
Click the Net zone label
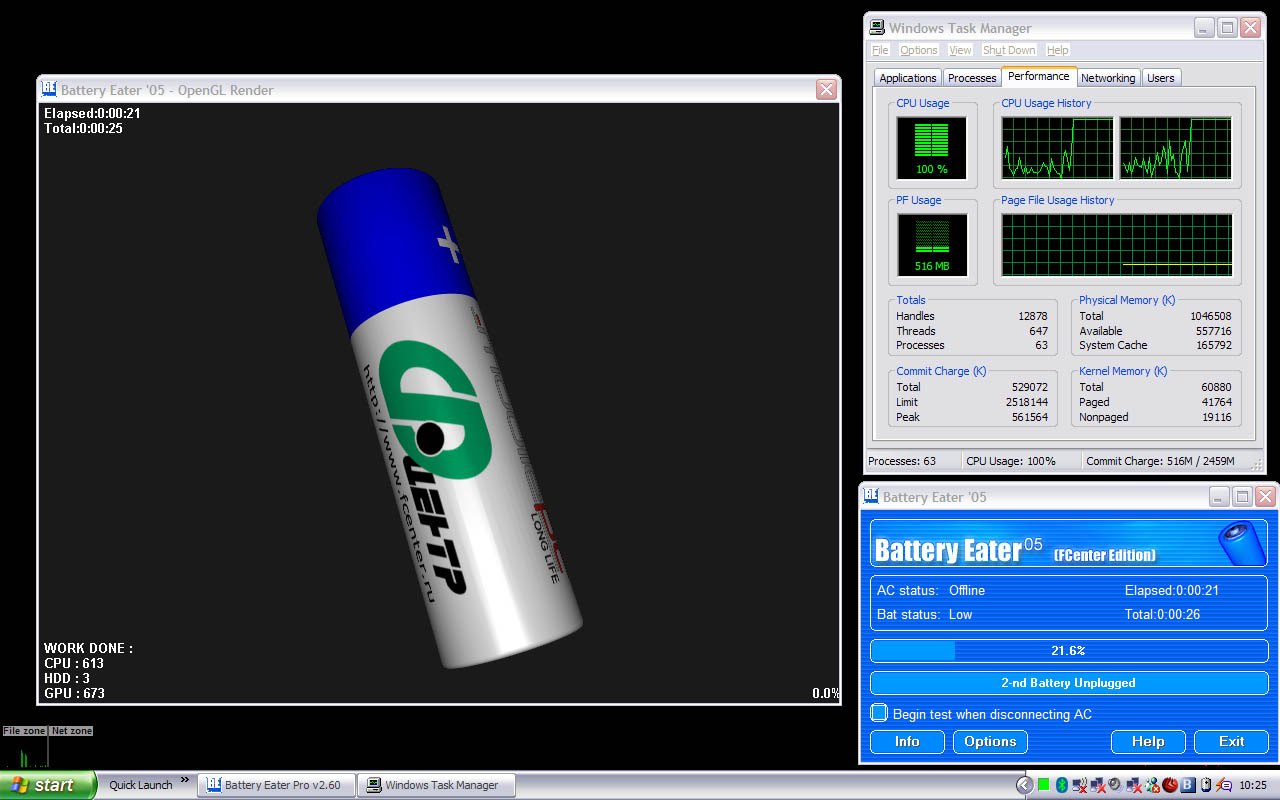72,731
